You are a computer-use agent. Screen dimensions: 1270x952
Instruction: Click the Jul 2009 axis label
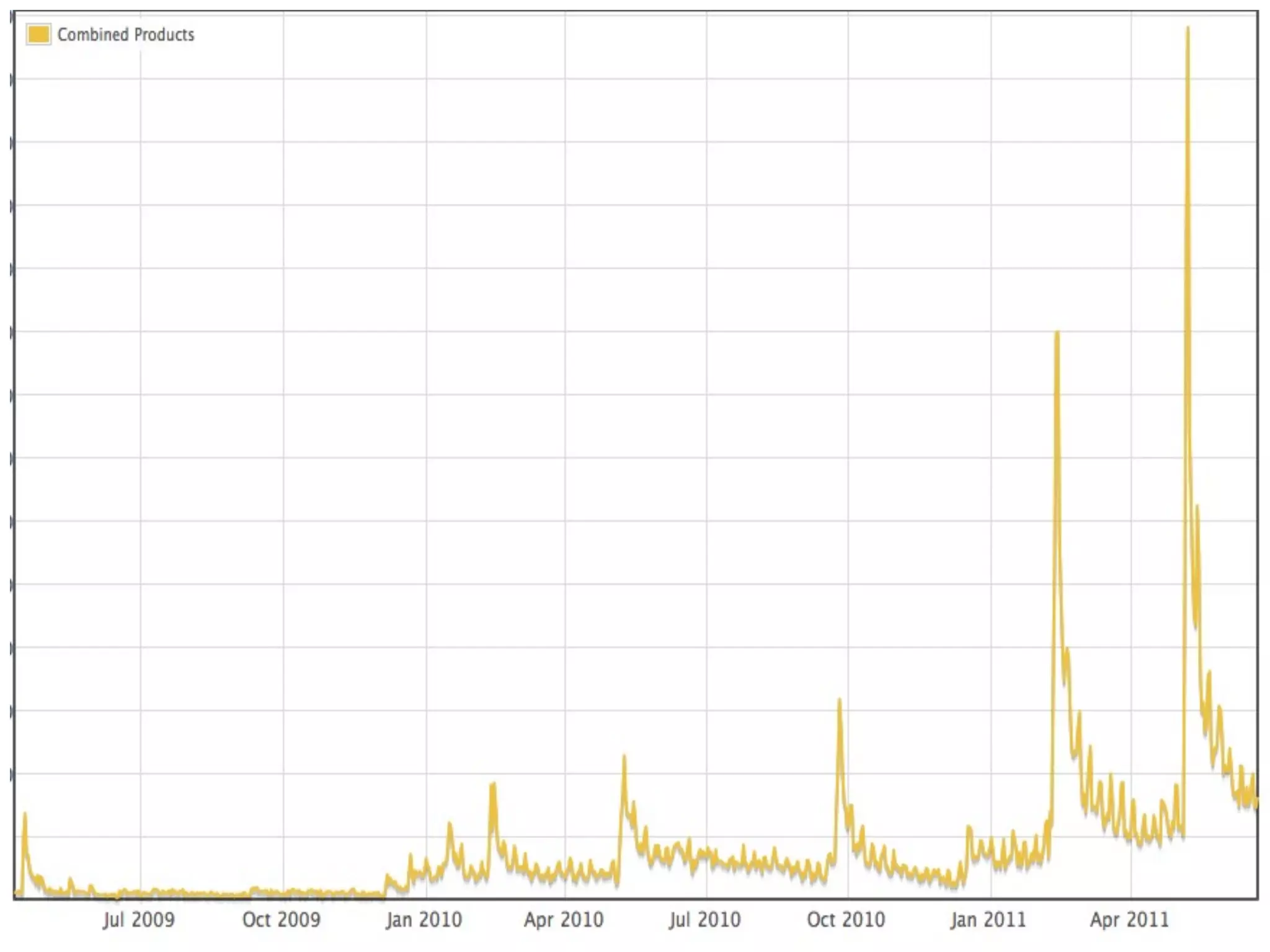click(x=139, y=920)
